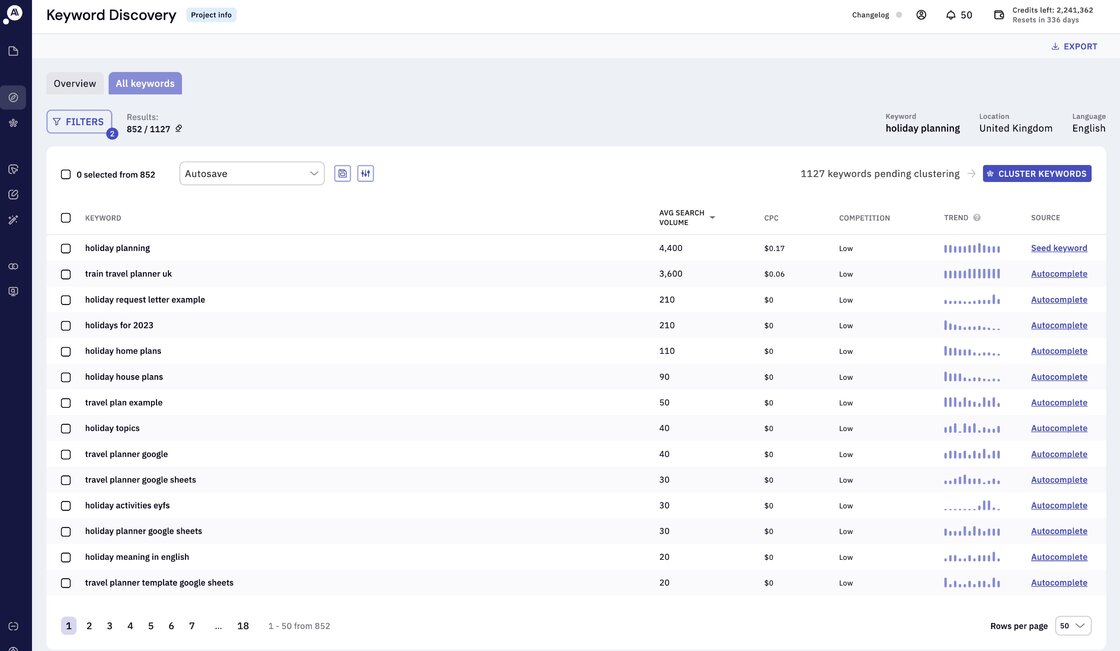
Task: Open the tag-check icon in the sidebar
Action: click(x=13, y=169)
